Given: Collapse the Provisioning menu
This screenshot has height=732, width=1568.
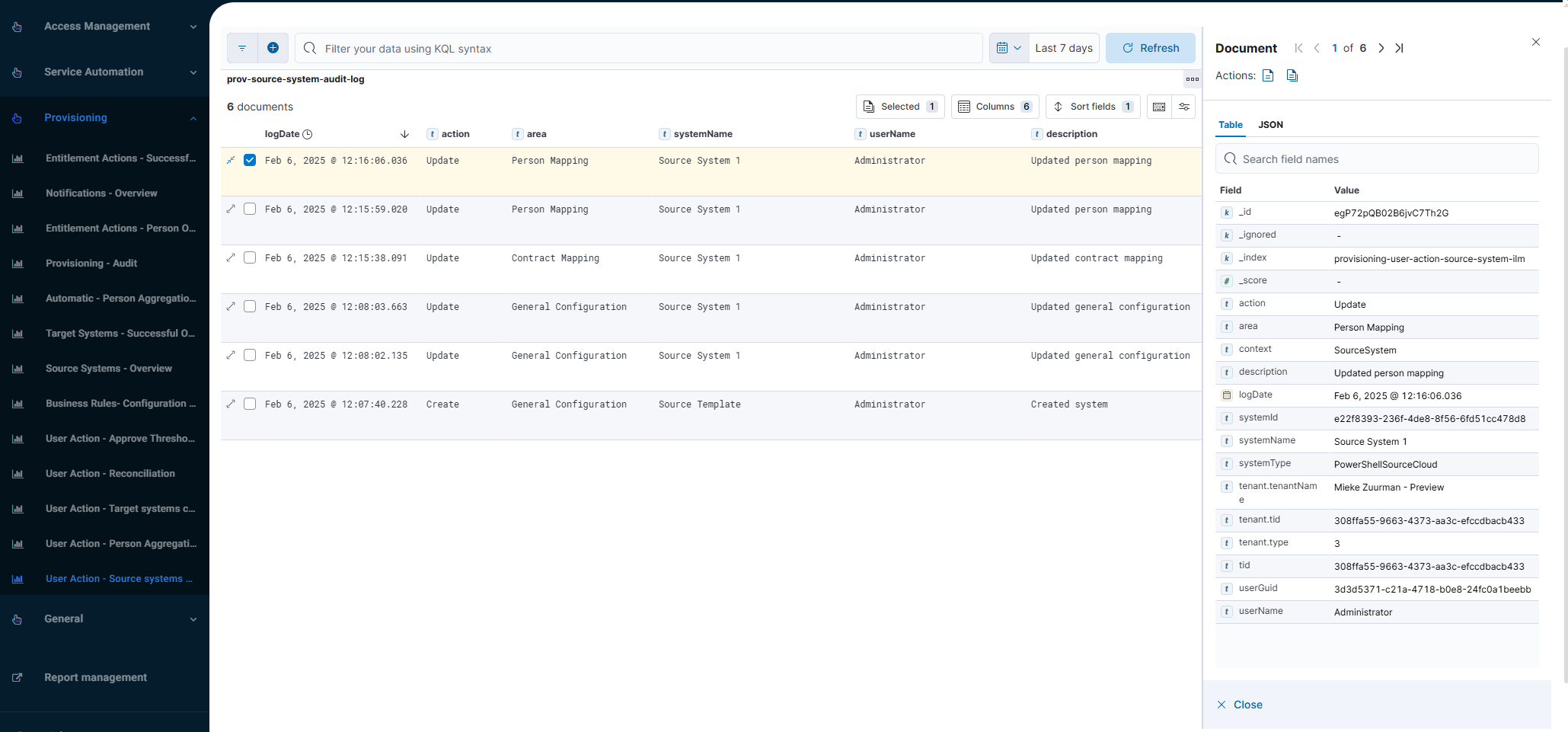Looking at the screenshot, I should [x=104, y=117].
